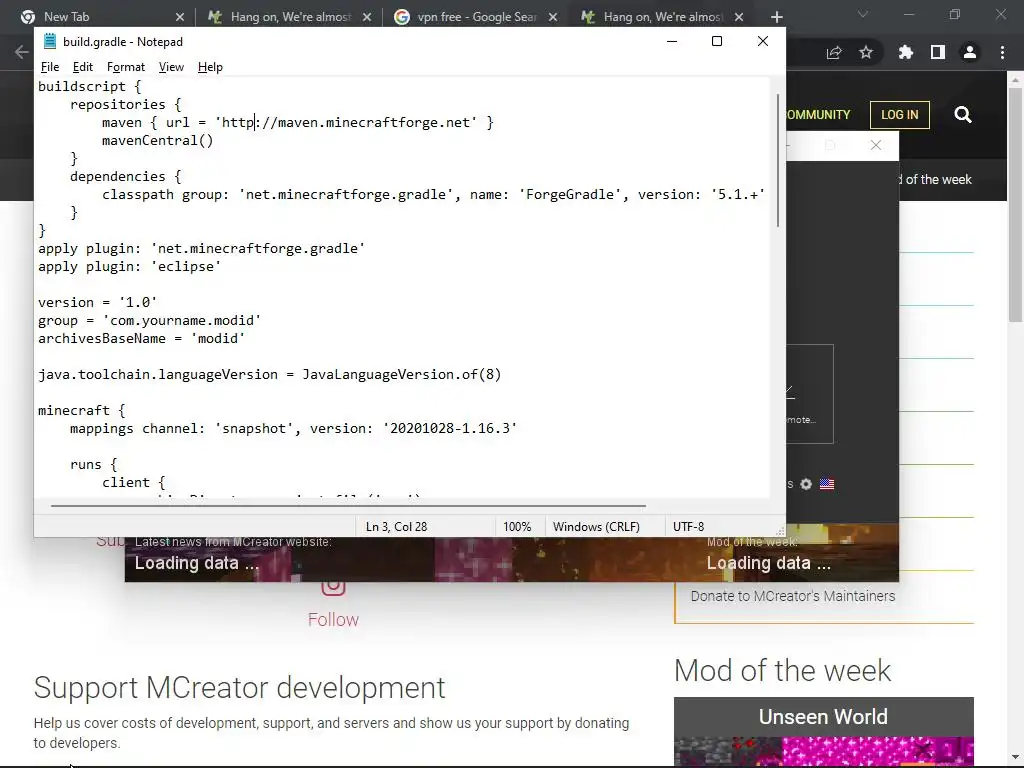
Task: Click the Windows (CRLF) status entry
Action: (x=596, y=526)
